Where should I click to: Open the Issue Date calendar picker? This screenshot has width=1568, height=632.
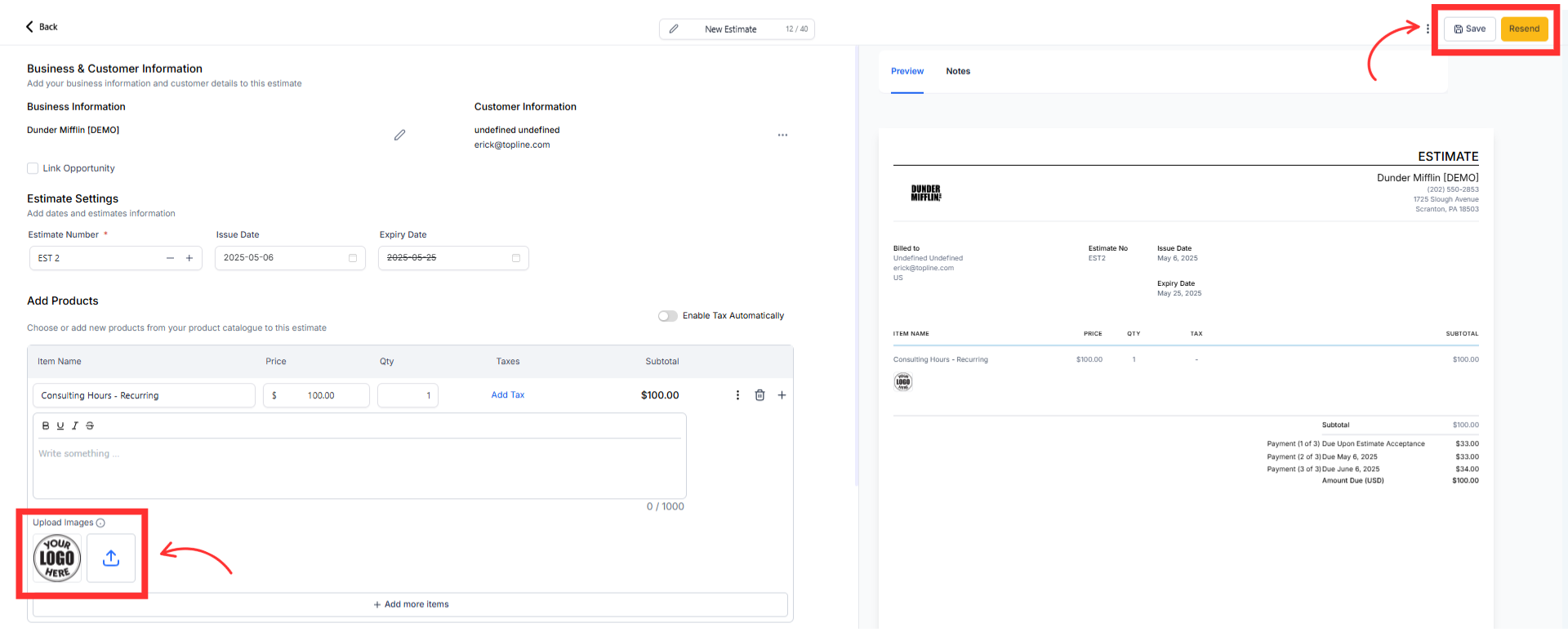353,258
